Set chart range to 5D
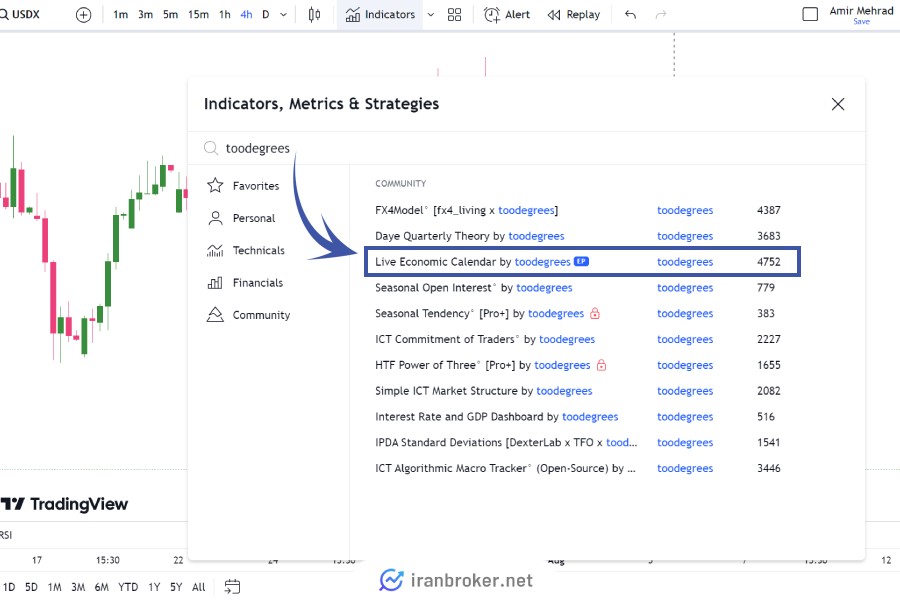The image size is (900, 600). (31, 587)
